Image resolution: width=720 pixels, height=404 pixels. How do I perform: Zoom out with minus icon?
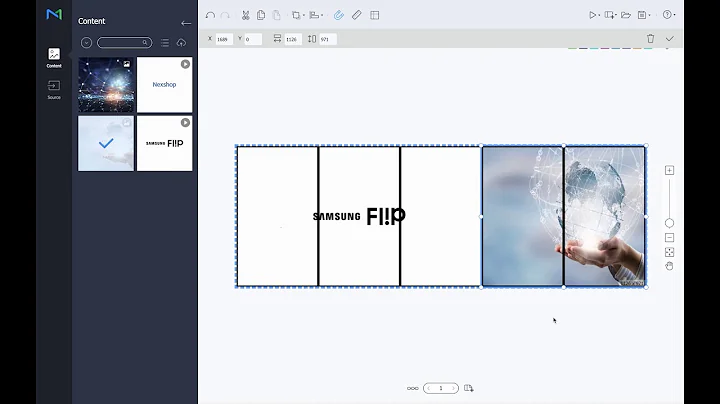pos(669,237)
